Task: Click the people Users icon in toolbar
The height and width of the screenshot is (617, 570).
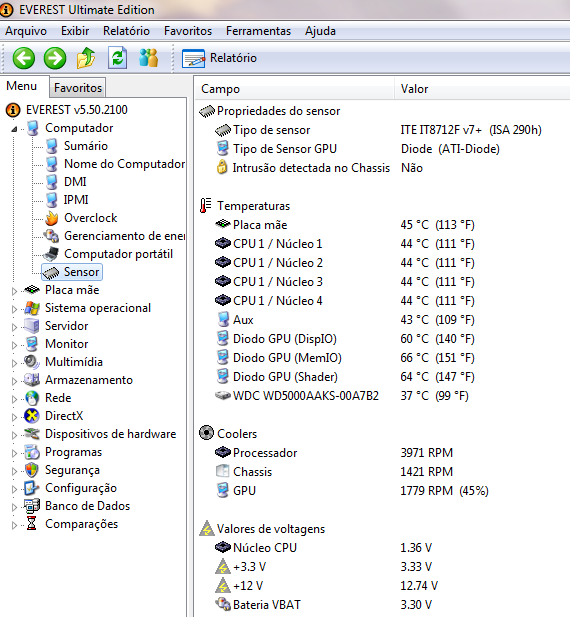Action: [x=148, y=58]
